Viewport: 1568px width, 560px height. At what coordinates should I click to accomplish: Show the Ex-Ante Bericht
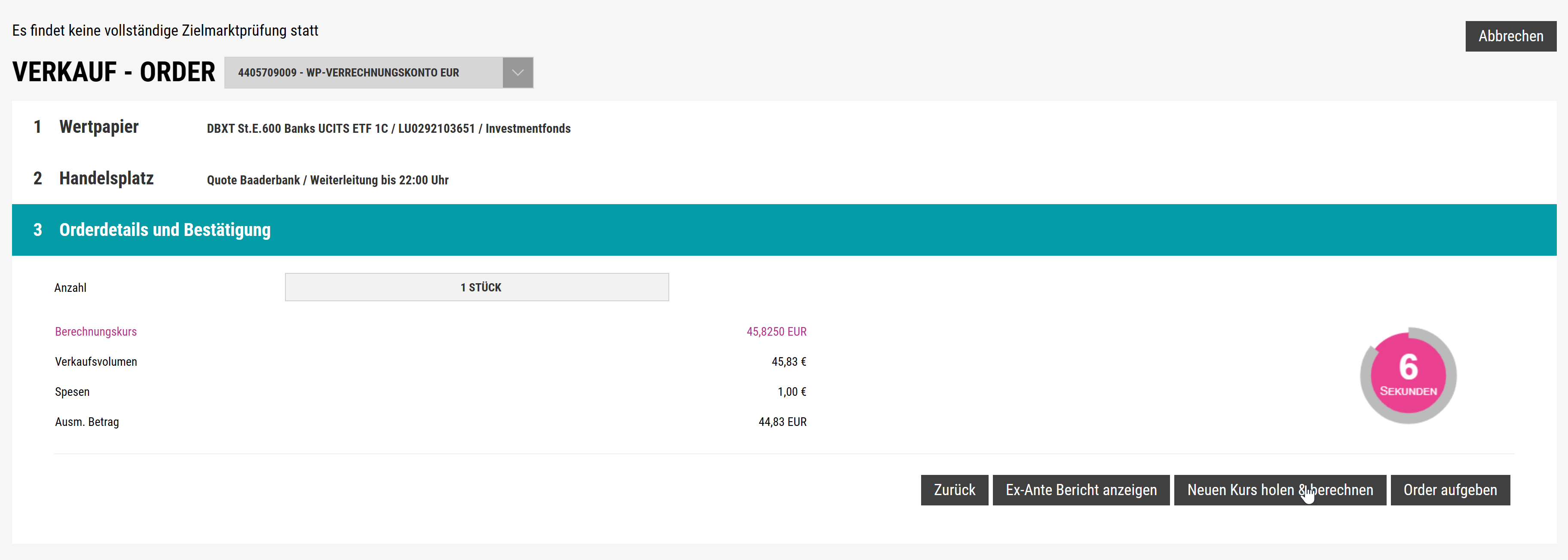point(1081,490)
